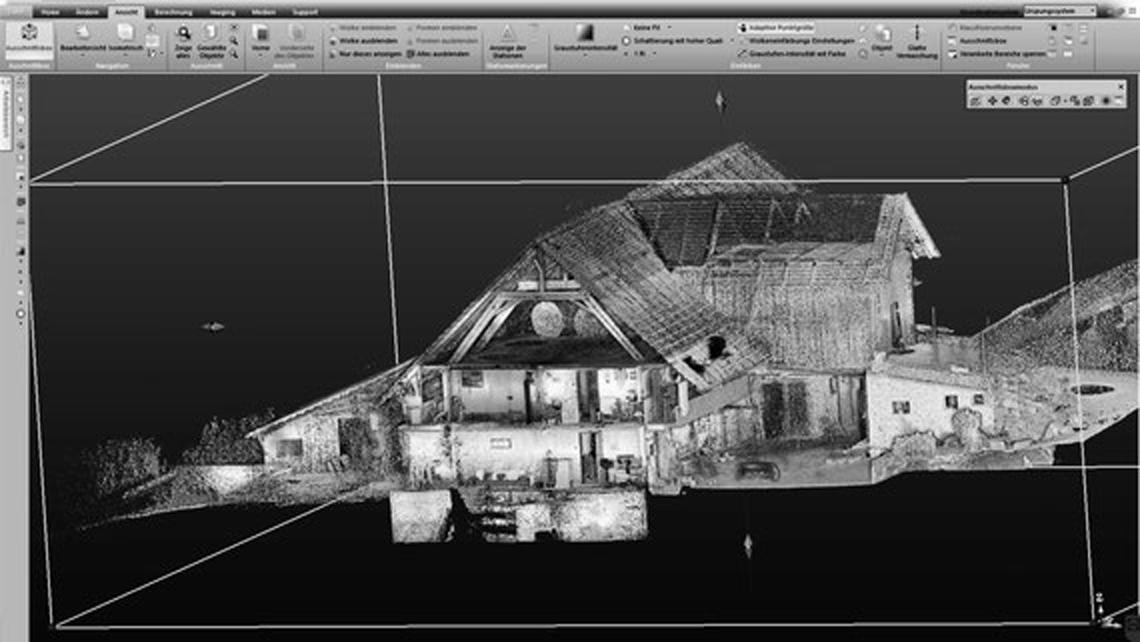This screenshot has height=642, width=1140.
Task: Open the Imaging ribbon tab
Action: tap(222, 11)
